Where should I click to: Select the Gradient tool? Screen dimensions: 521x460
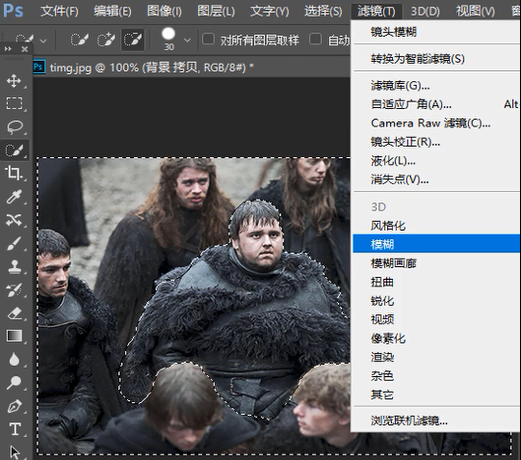[x=14, y=336]
